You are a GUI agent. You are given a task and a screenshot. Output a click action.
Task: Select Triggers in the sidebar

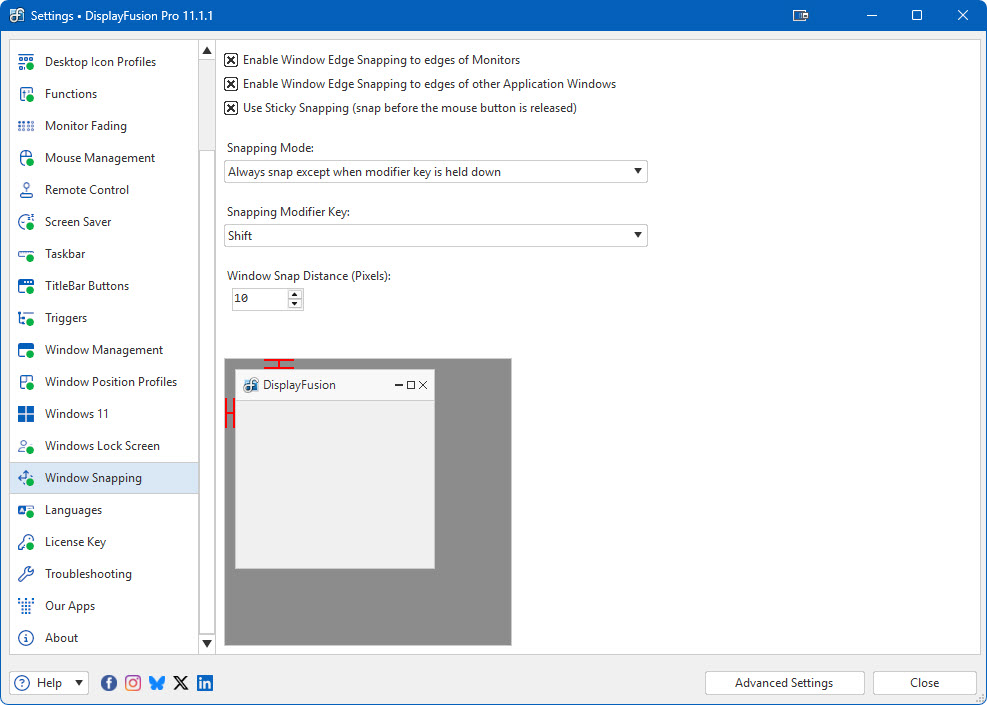[66, 318]
